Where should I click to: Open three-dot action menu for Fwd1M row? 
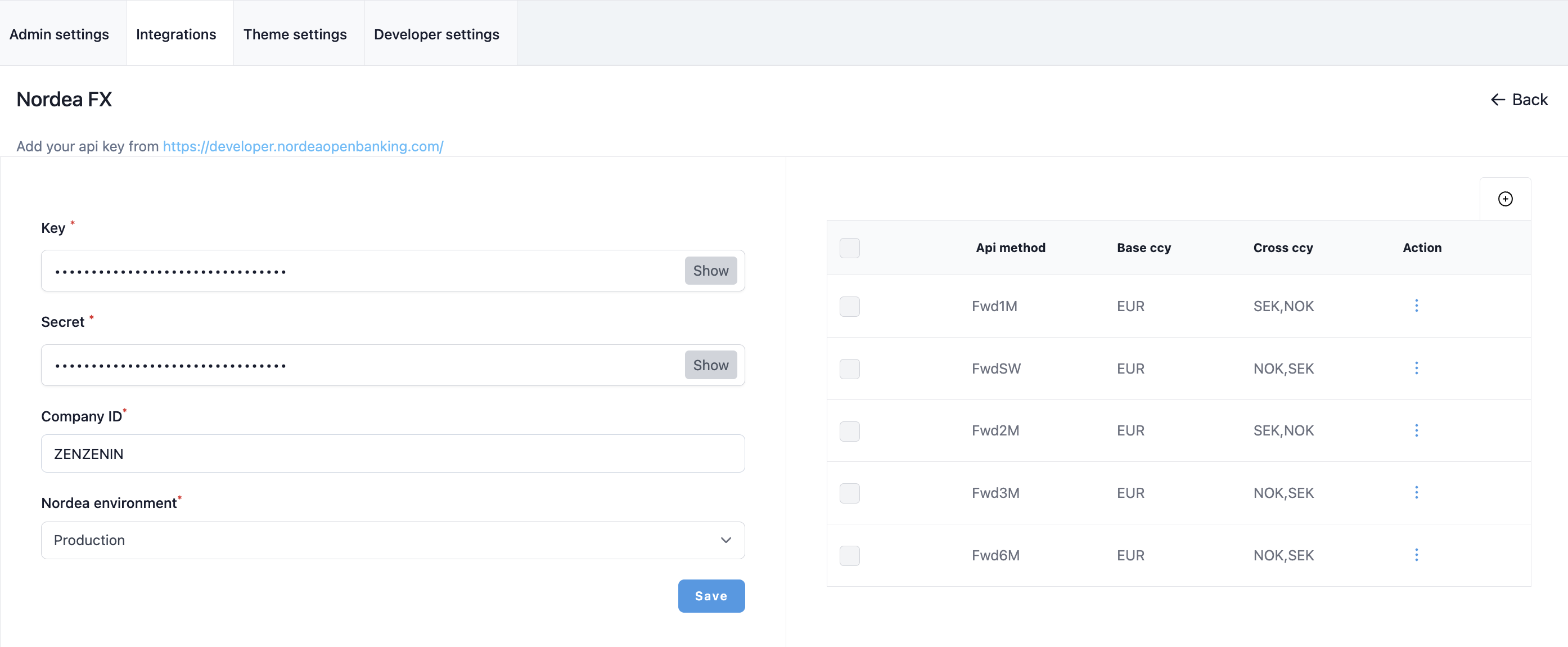point(1416,305)
